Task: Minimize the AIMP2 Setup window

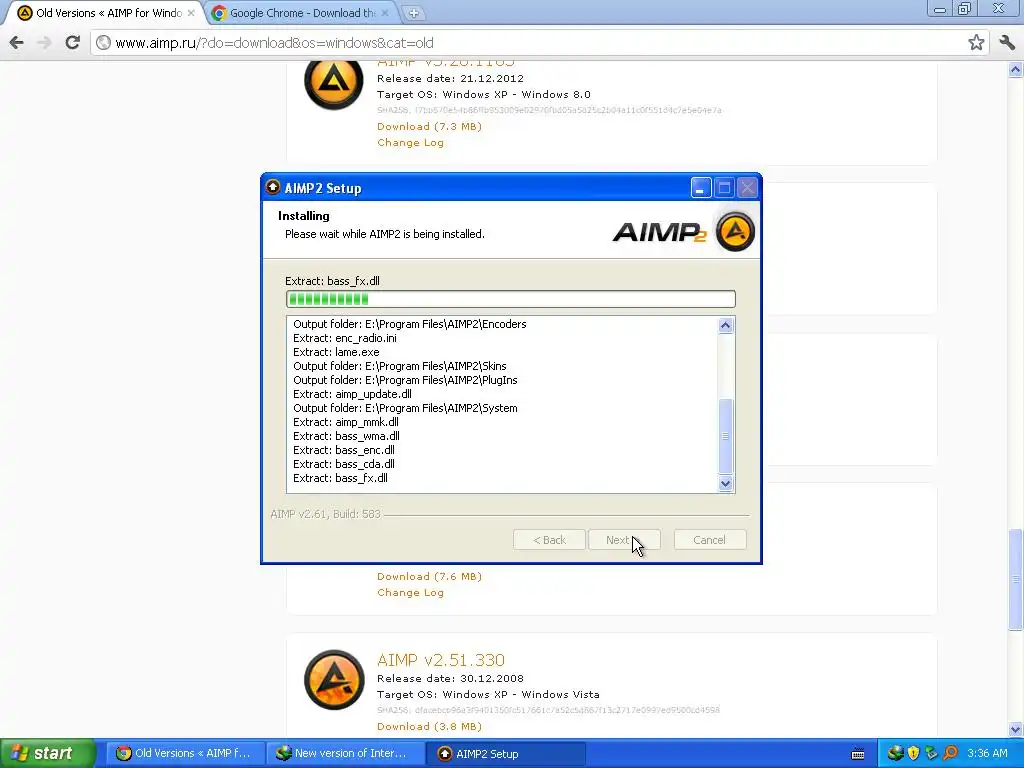Action: [701, 188]
